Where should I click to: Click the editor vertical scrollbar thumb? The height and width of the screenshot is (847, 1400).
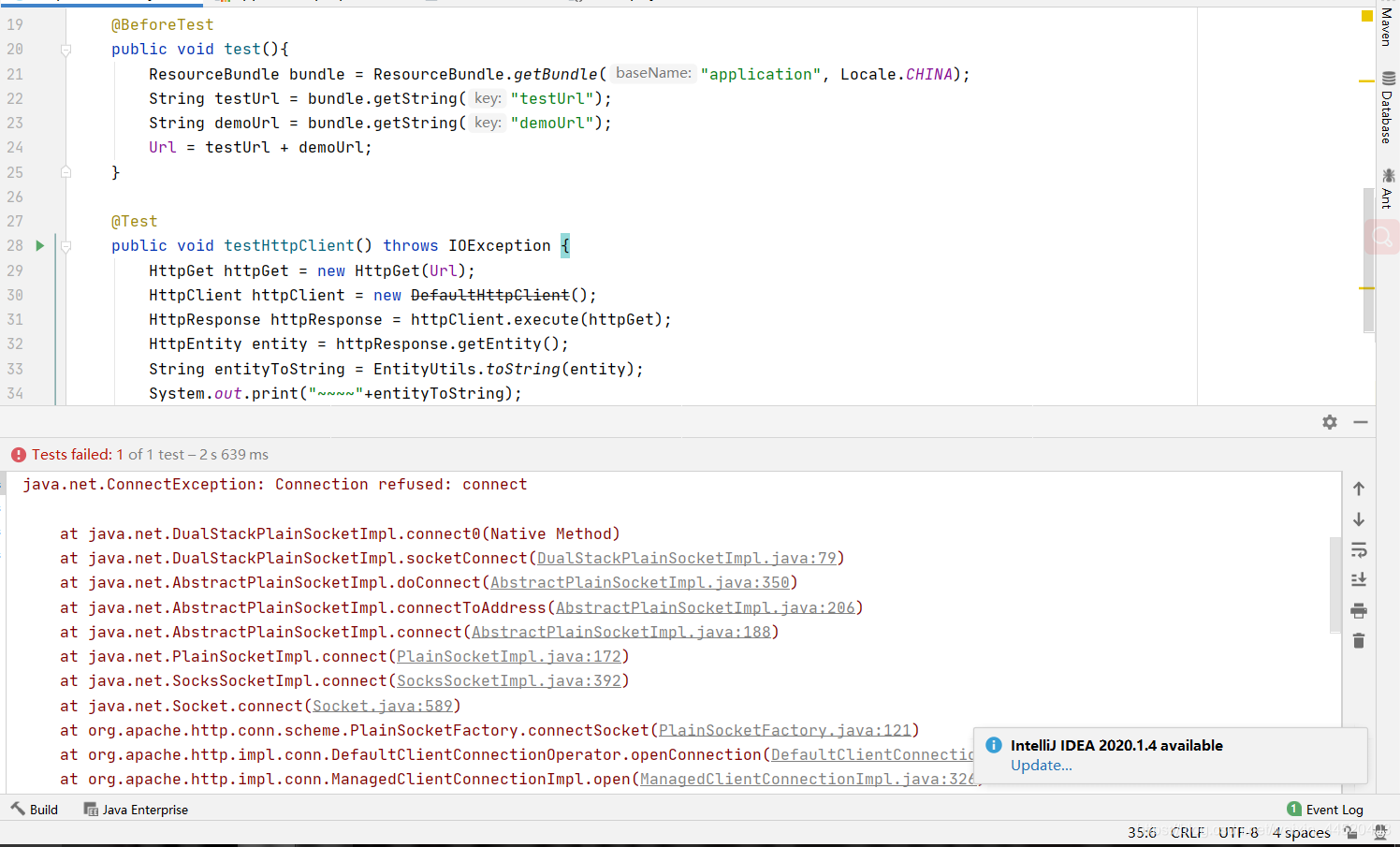[1369, 259]
